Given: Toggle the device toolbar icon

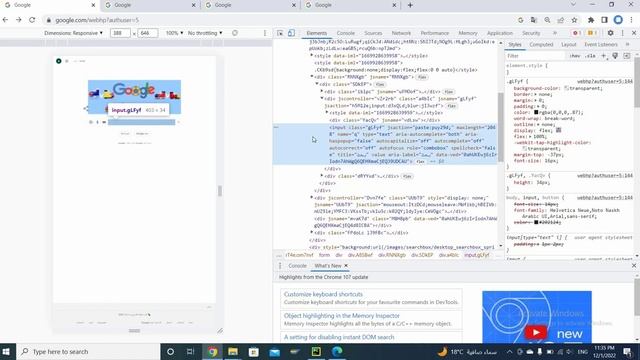Looking at the screenshot, I should pos(291,33).
